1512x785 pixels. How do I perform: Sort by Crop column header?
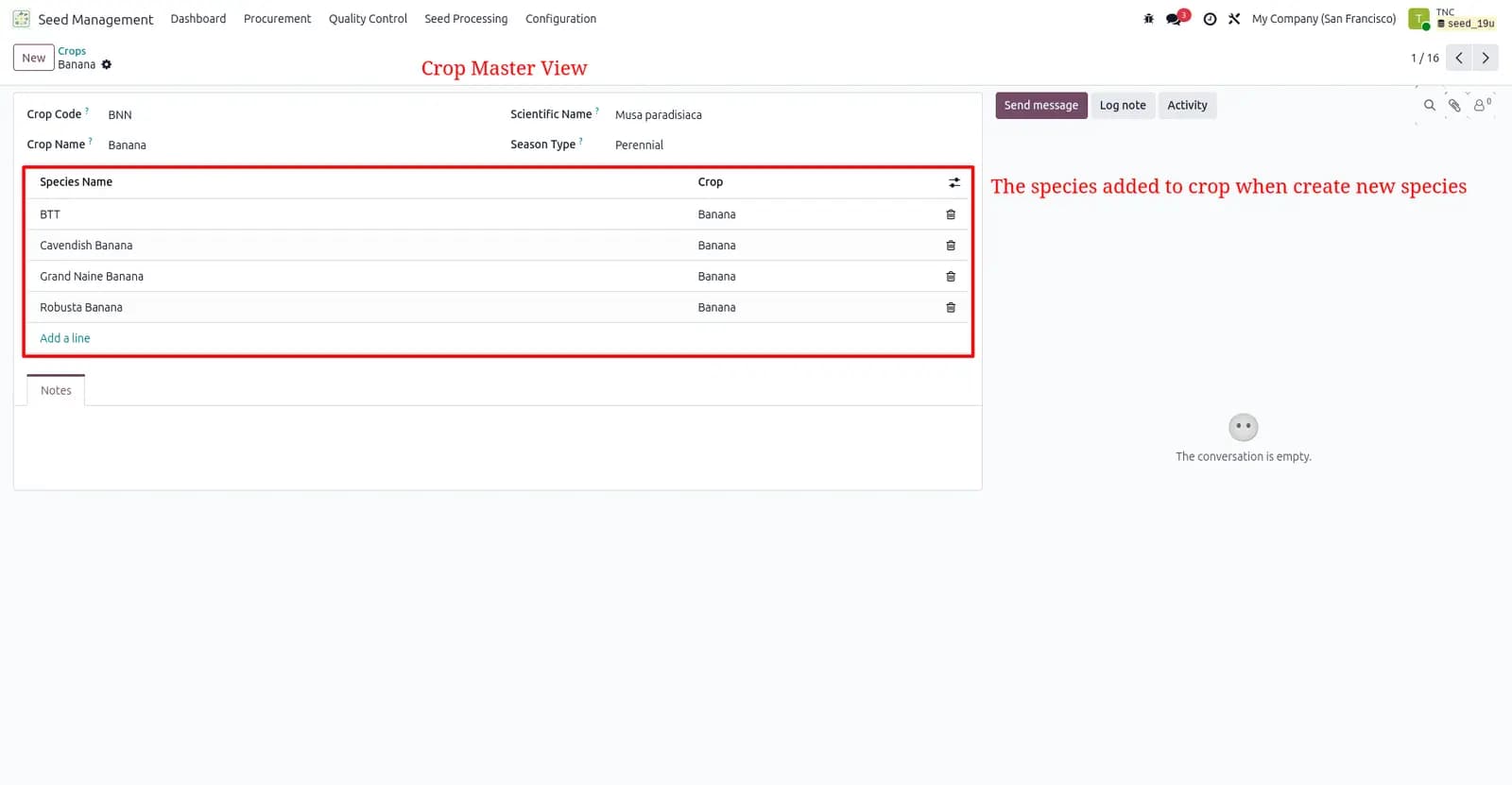pyautogui.click(x=711, y=182)
